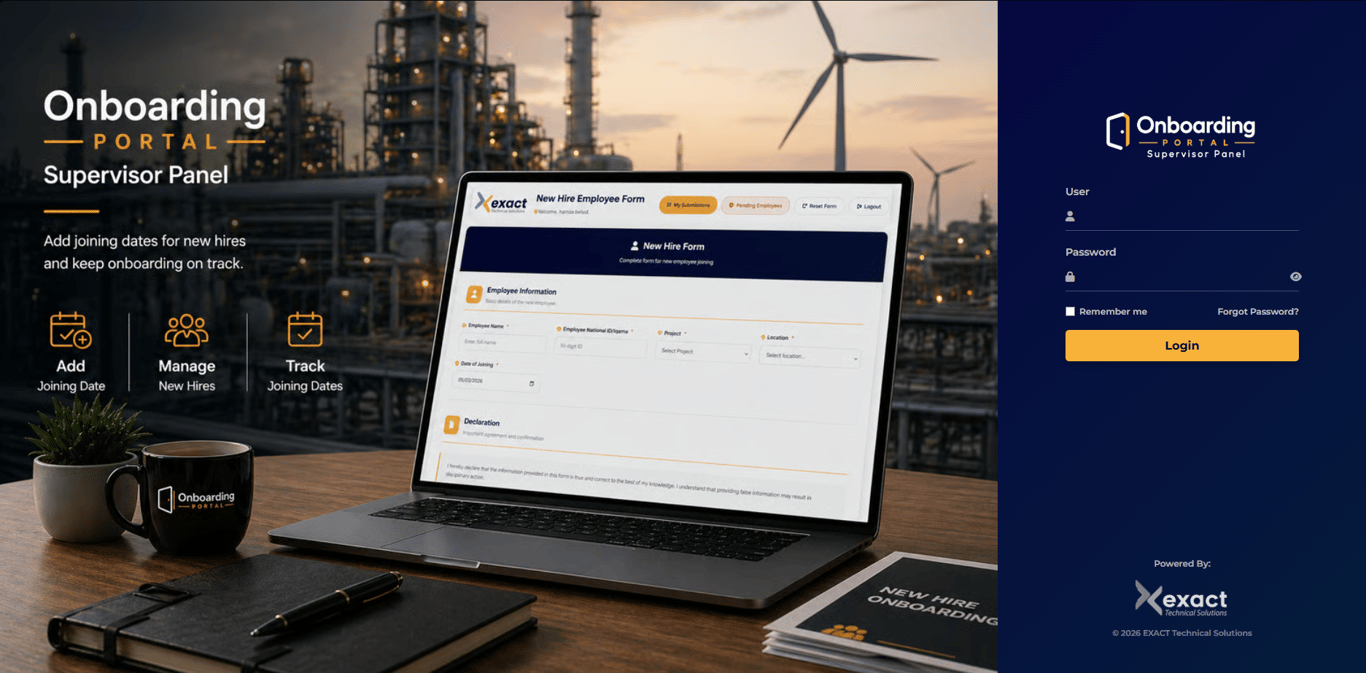Click the "Powered By:" text

coord(1182,564)
